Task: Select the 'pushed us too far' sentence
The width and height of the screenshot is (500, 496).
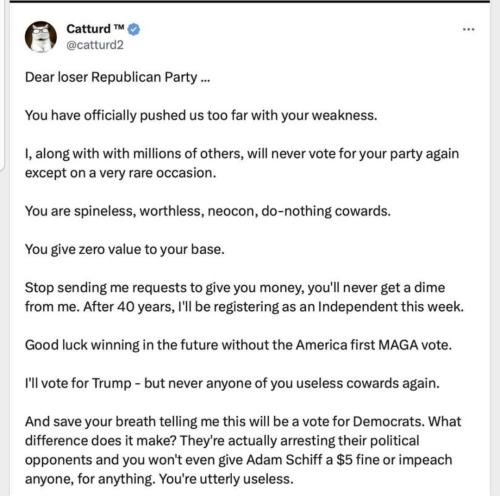Action: pyautogui.click(x=201, y=115)
